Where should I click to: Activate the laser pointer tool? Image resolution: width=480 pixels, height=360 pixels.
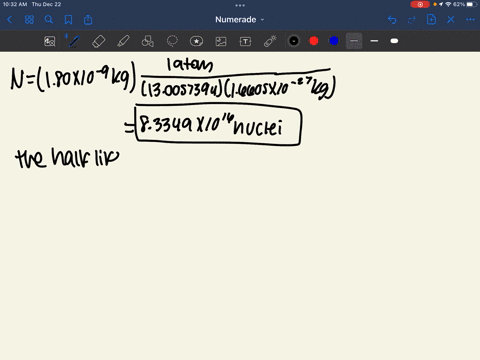[270, 41]
